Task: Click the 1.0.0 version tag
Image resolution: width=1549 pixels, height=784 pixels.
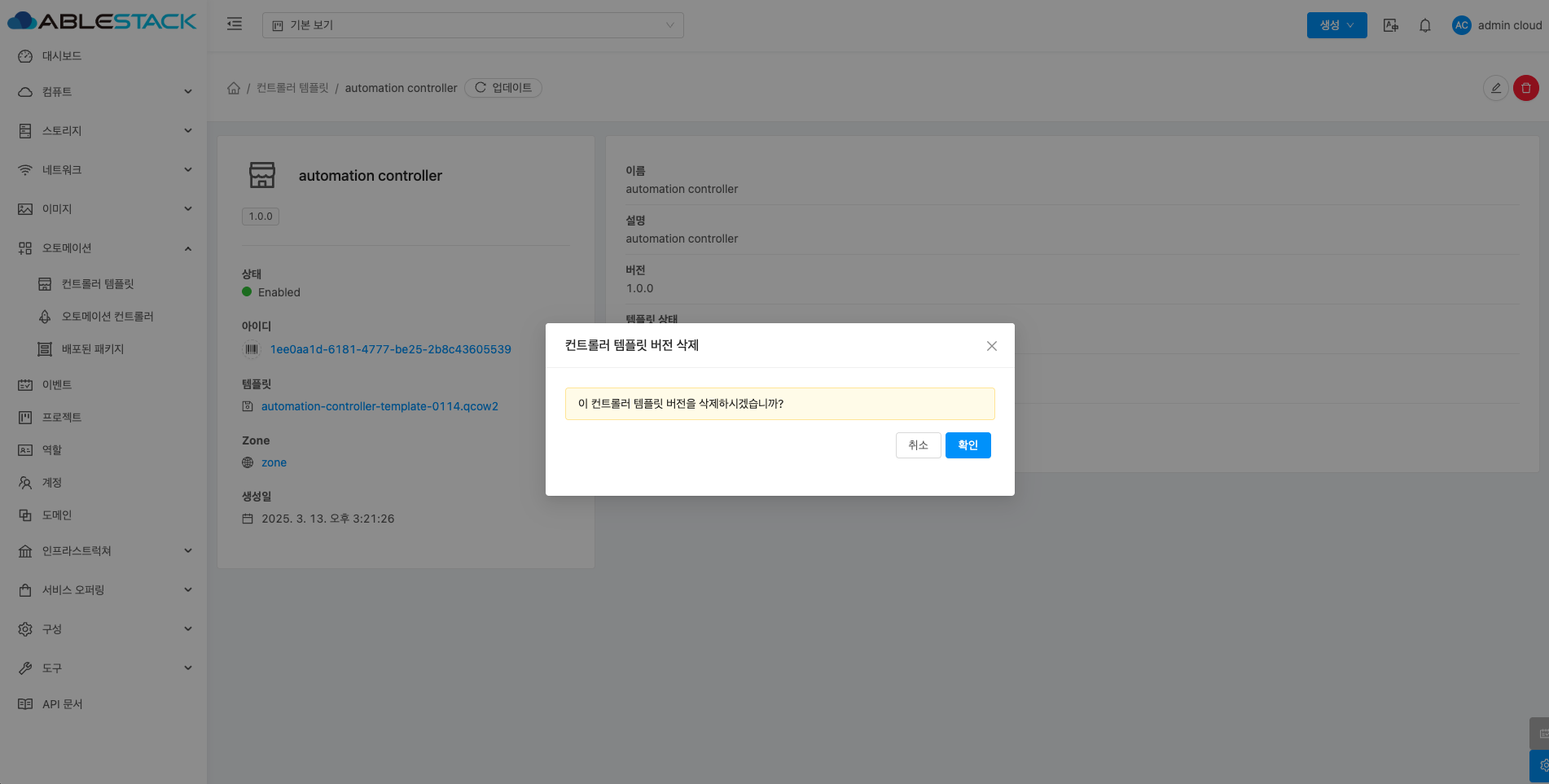Action: (x=261, y=217)
